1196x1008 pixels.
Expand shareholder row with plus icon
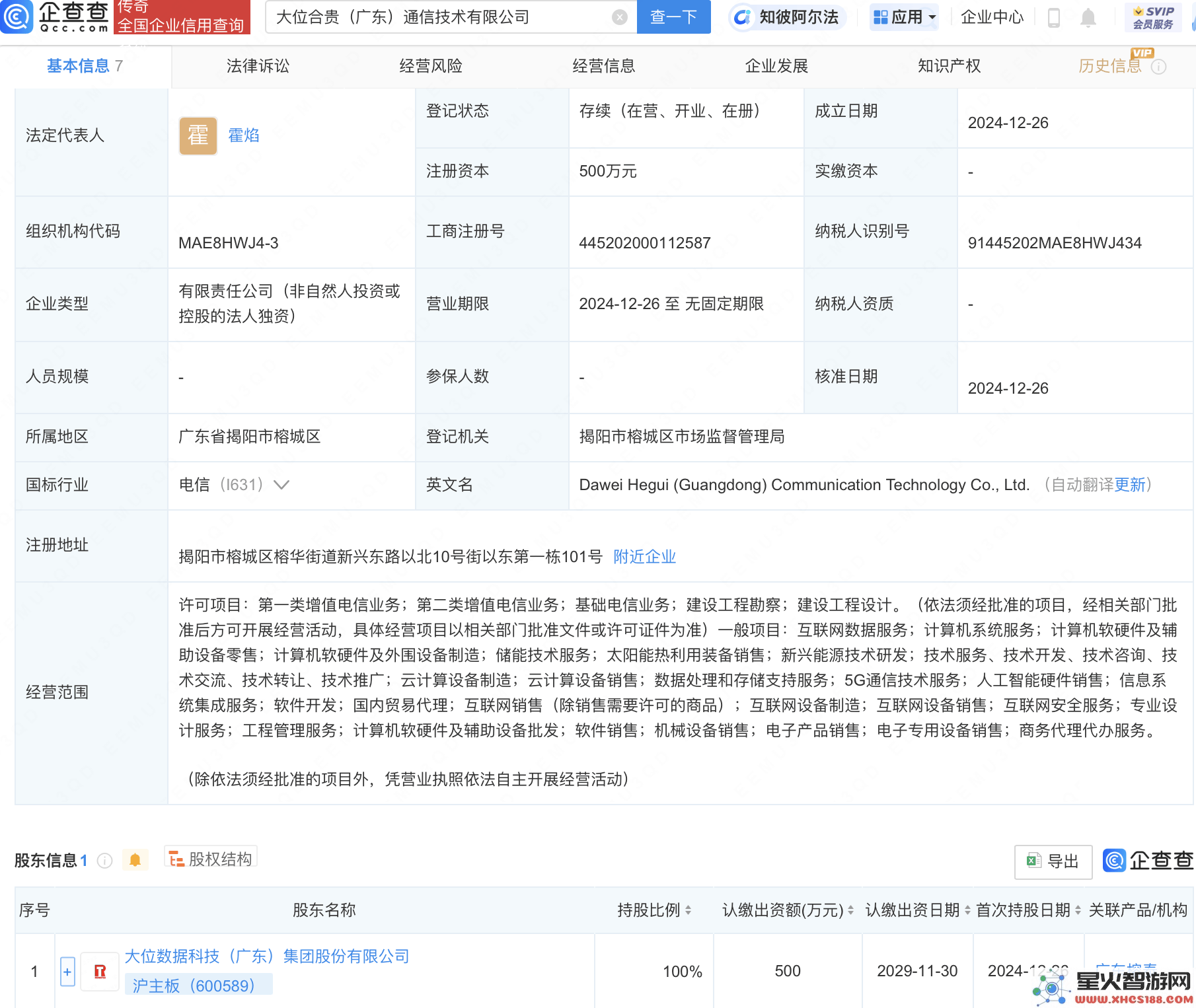coord(67,972)
